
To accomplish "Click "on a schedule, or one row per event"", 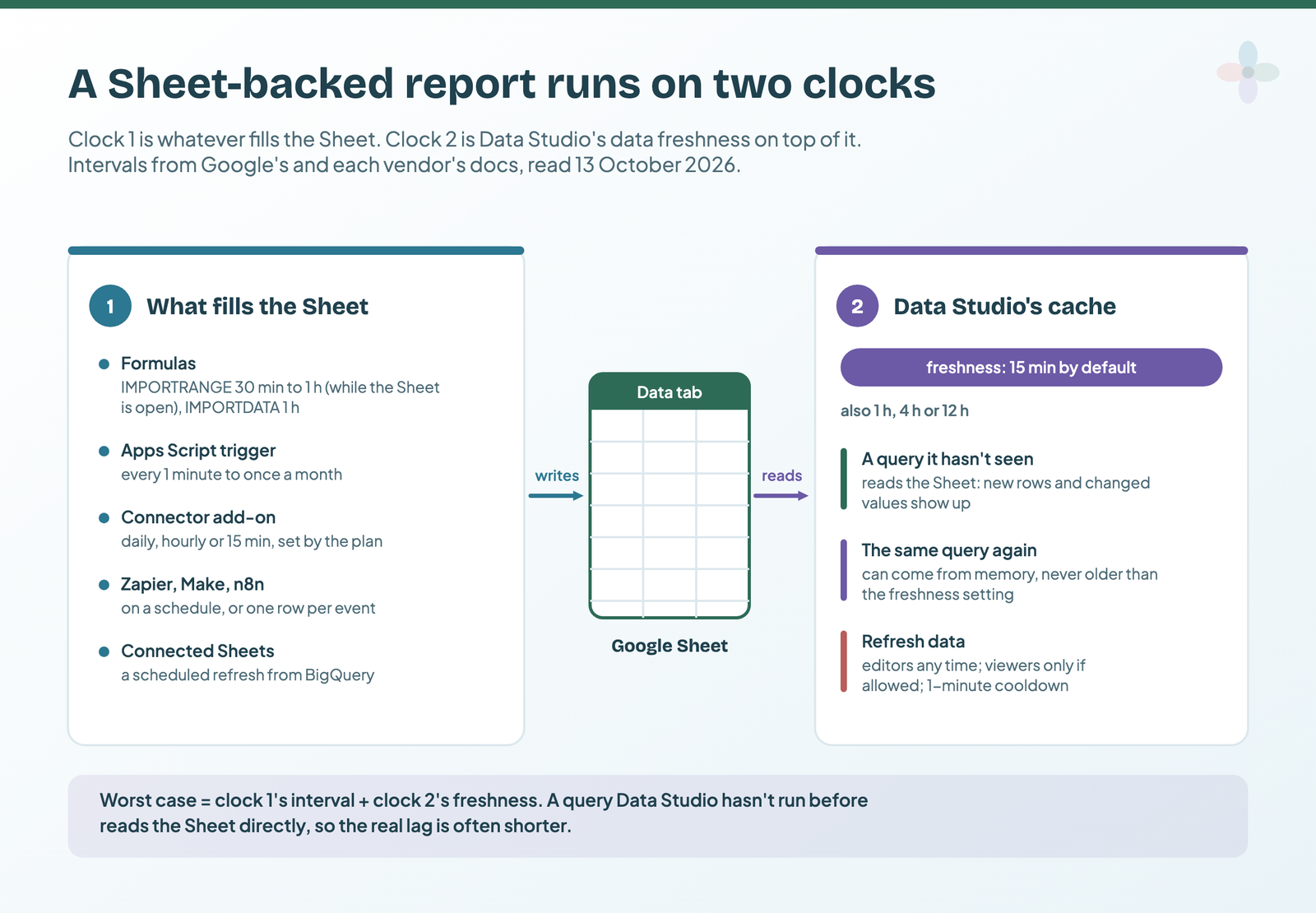I will [248, 608].
